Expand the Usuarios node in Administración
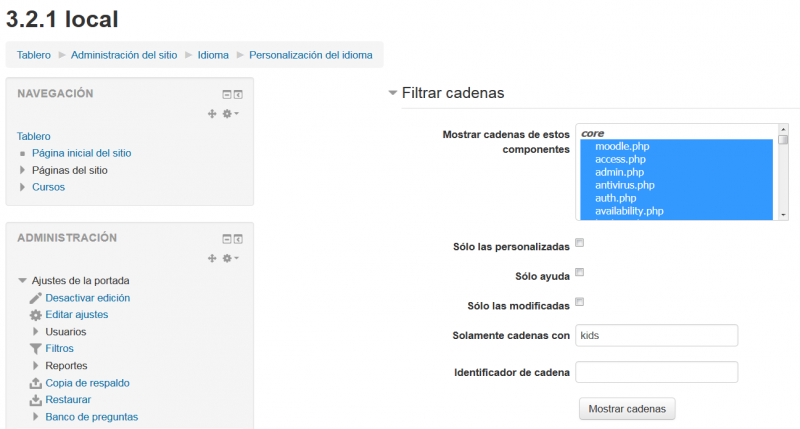The height and width of the screenshot is (429, 800). (x=36, y=332)
